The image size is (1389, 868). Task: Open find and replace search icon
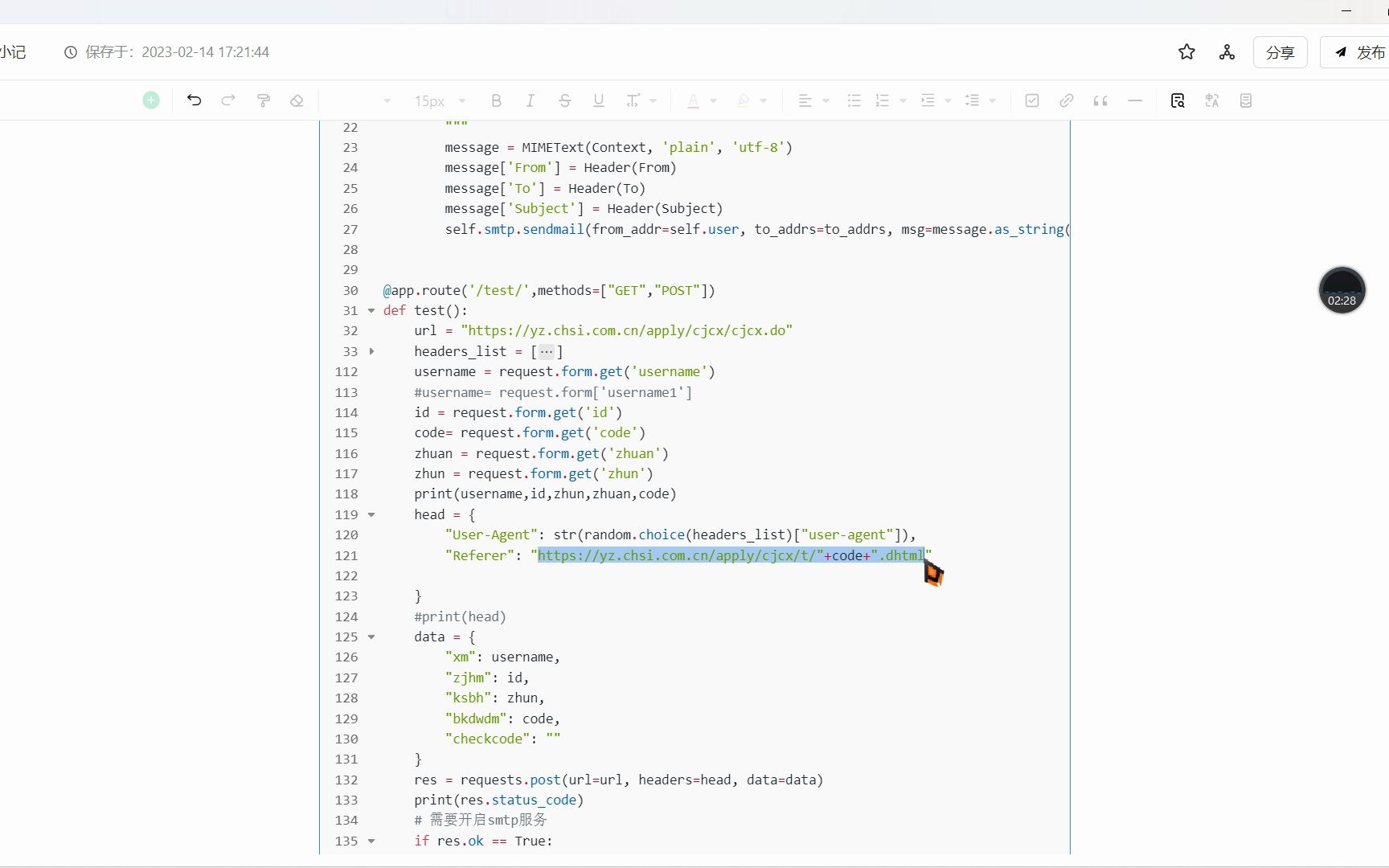[x=1178, y=100]
